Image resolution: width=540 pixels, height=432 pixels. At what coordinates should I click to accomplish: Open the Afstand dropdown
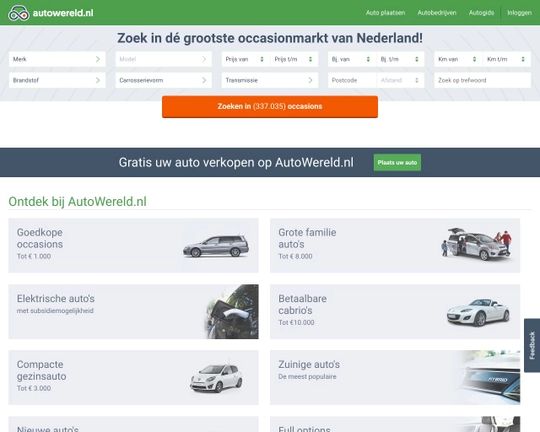(x=401, y=80)
